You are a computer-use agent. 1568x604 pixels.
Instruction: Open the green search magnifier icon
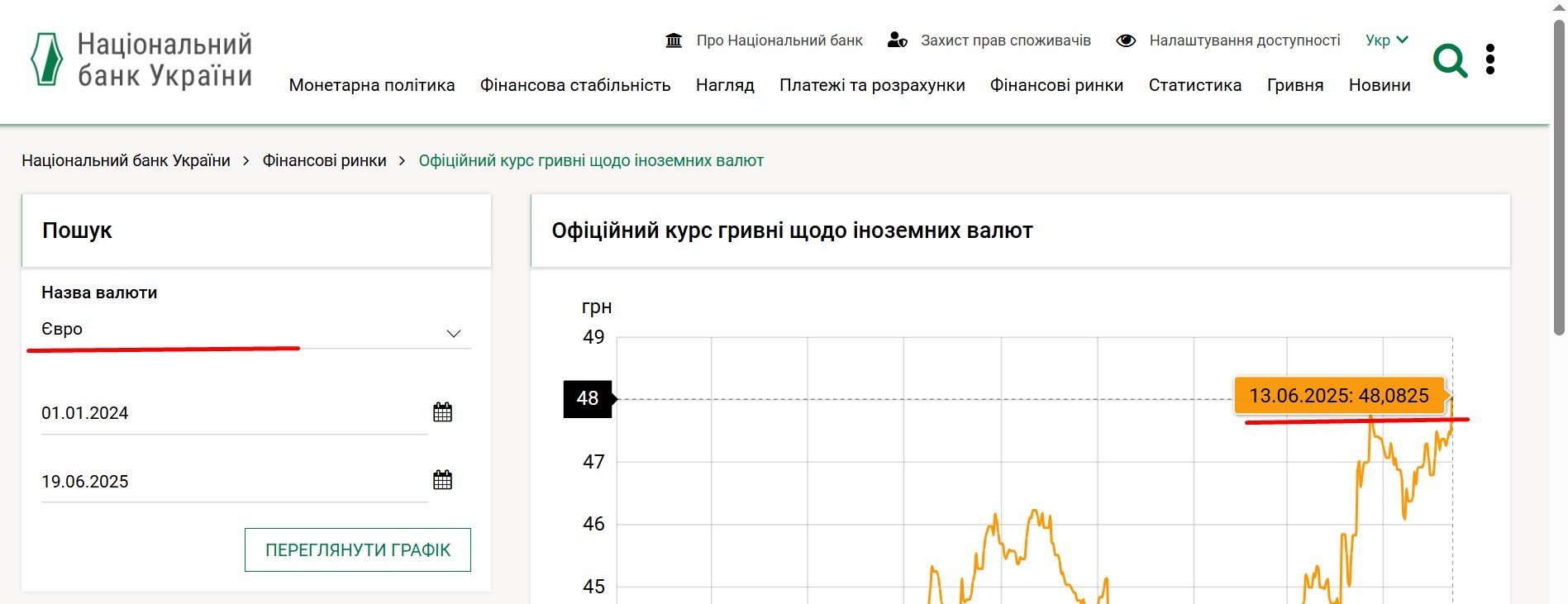[x=1450, y=60]
